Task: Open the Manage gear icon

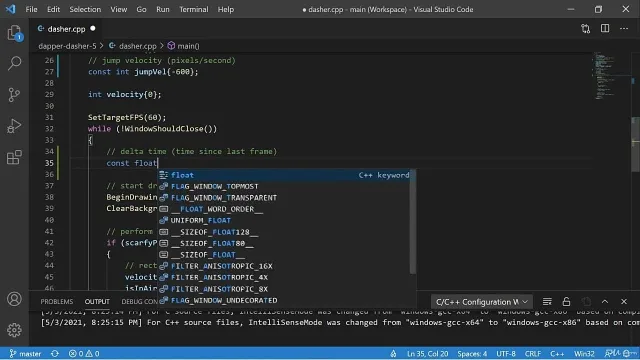Action: click(14, 330)
